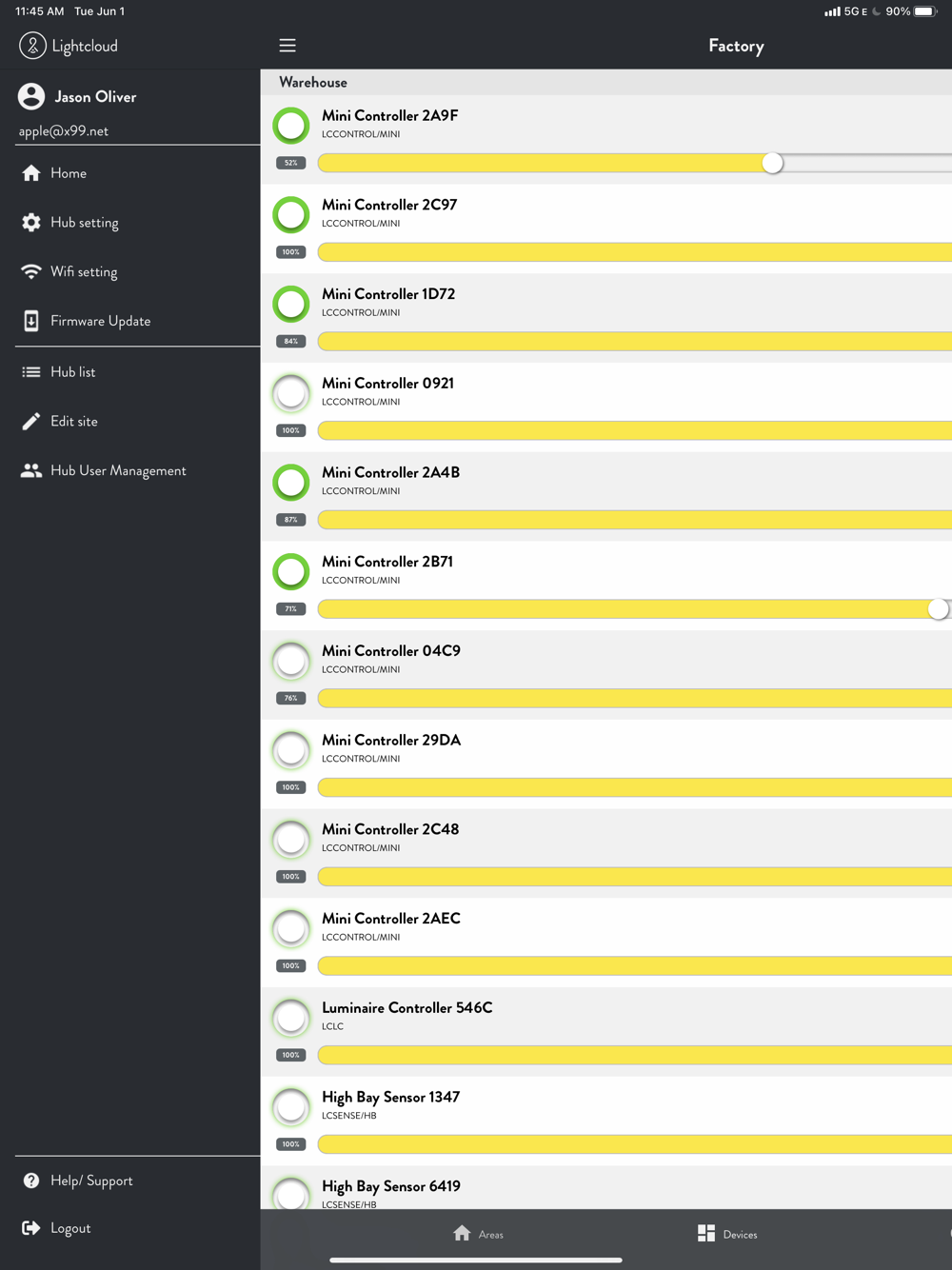The width and height of the screenshot is (952, 1270).
Task: Toggle power for Mini Controller 2A4B
Action: (x=291, y=482)
